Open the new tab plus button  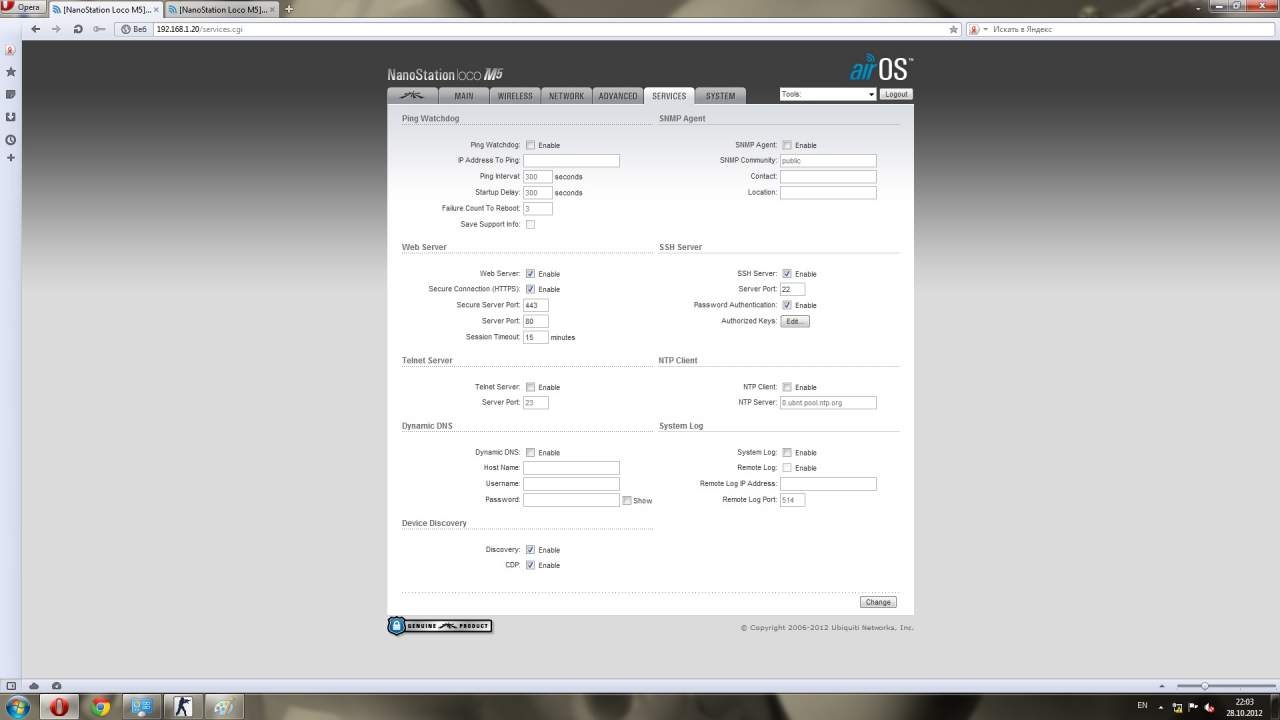tap(289, 9)
